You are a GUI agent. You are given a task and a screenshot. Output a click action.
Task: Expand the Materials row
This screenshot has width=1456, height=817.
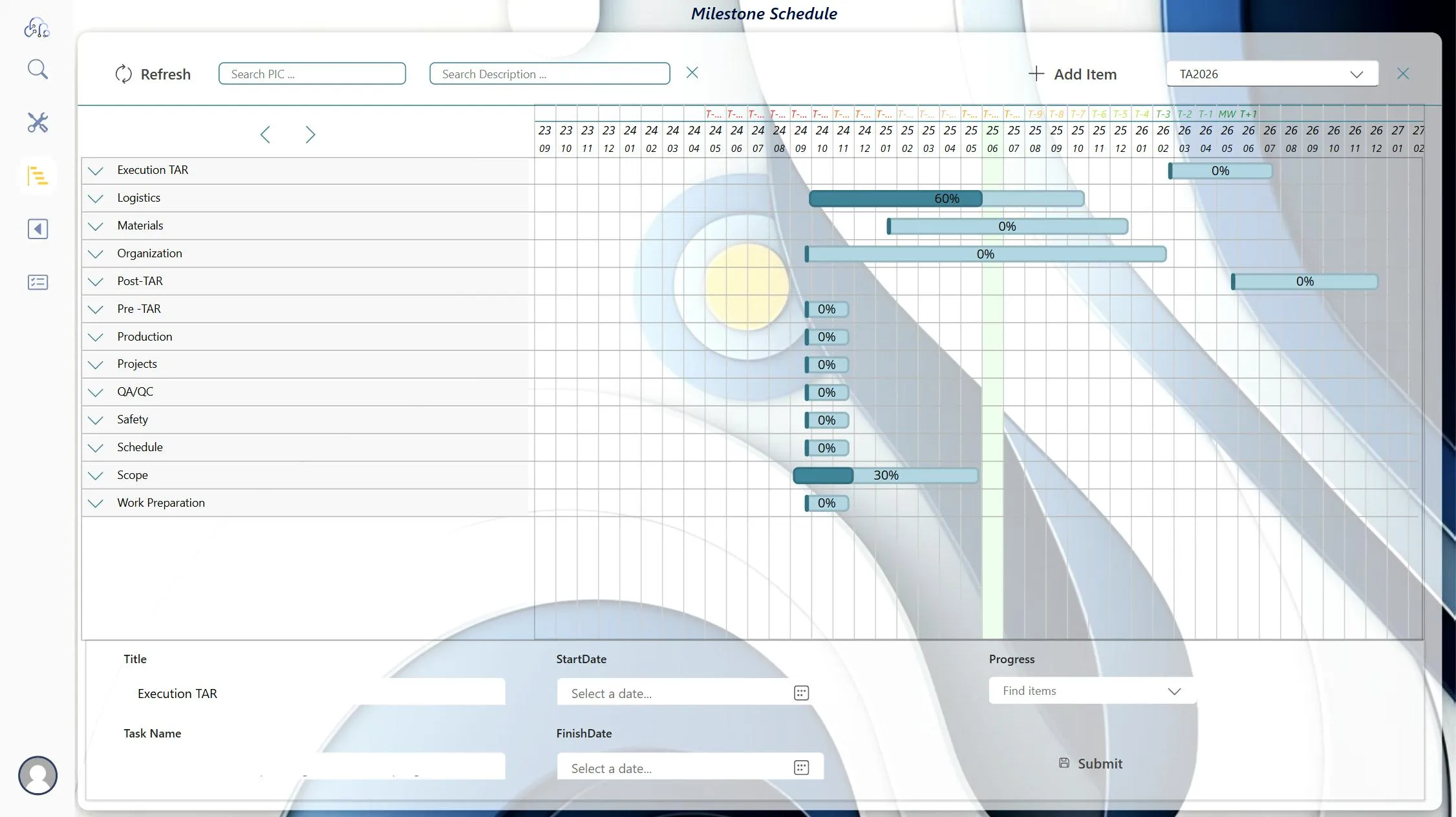click(96, 226)
